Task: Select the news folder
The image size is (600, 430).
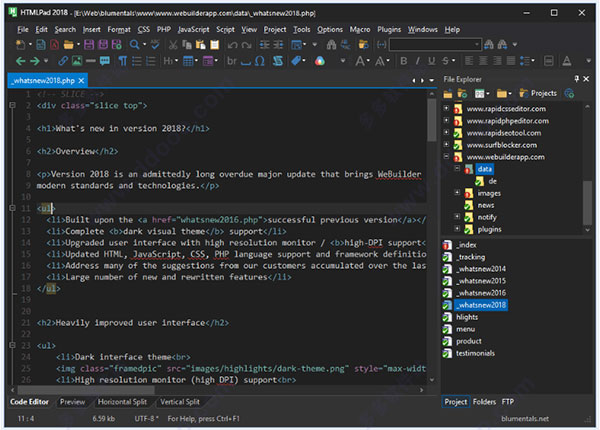Action: pos(486,205)
